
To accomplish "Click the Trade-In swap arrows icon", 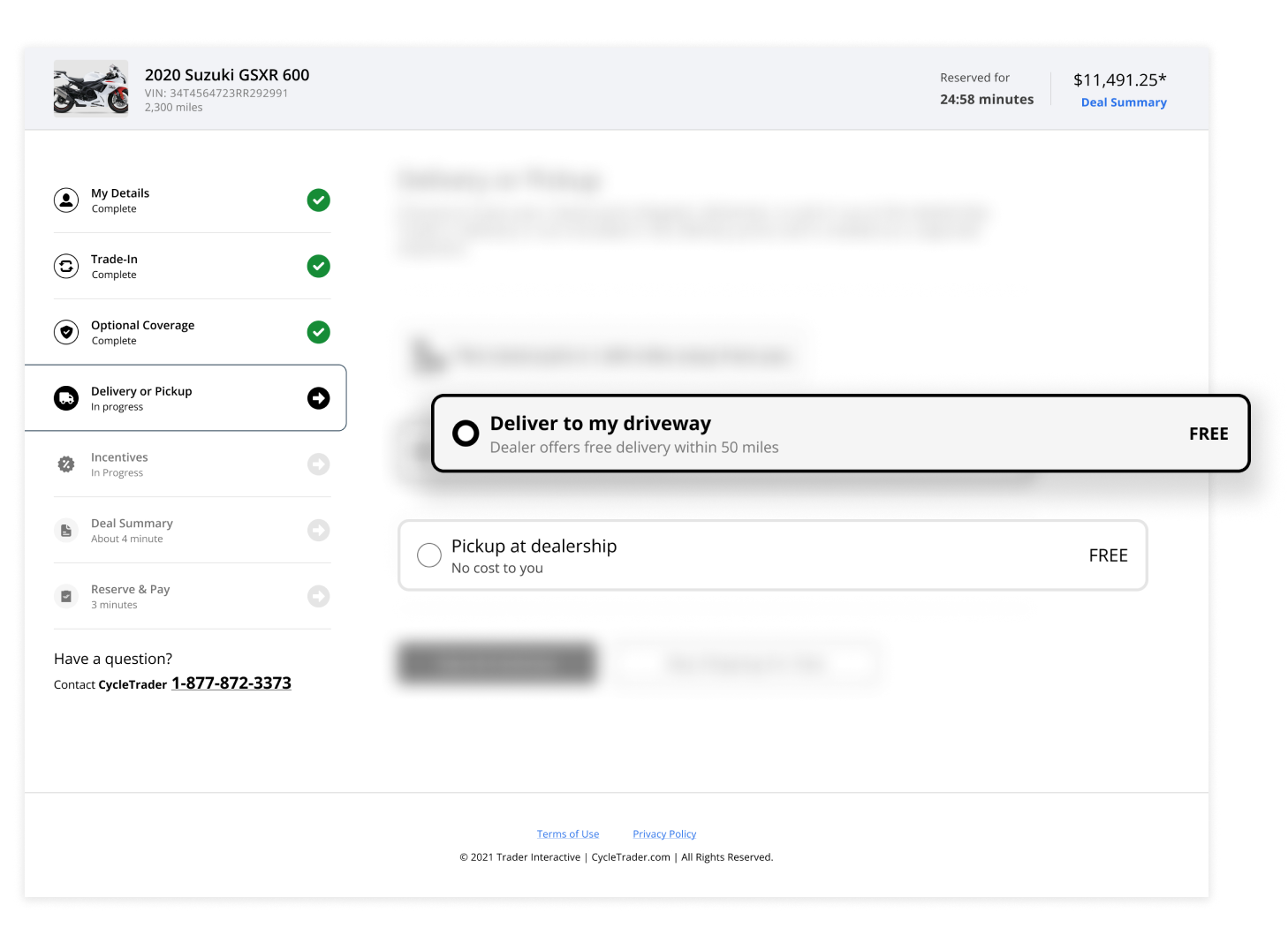I will 66,266.
